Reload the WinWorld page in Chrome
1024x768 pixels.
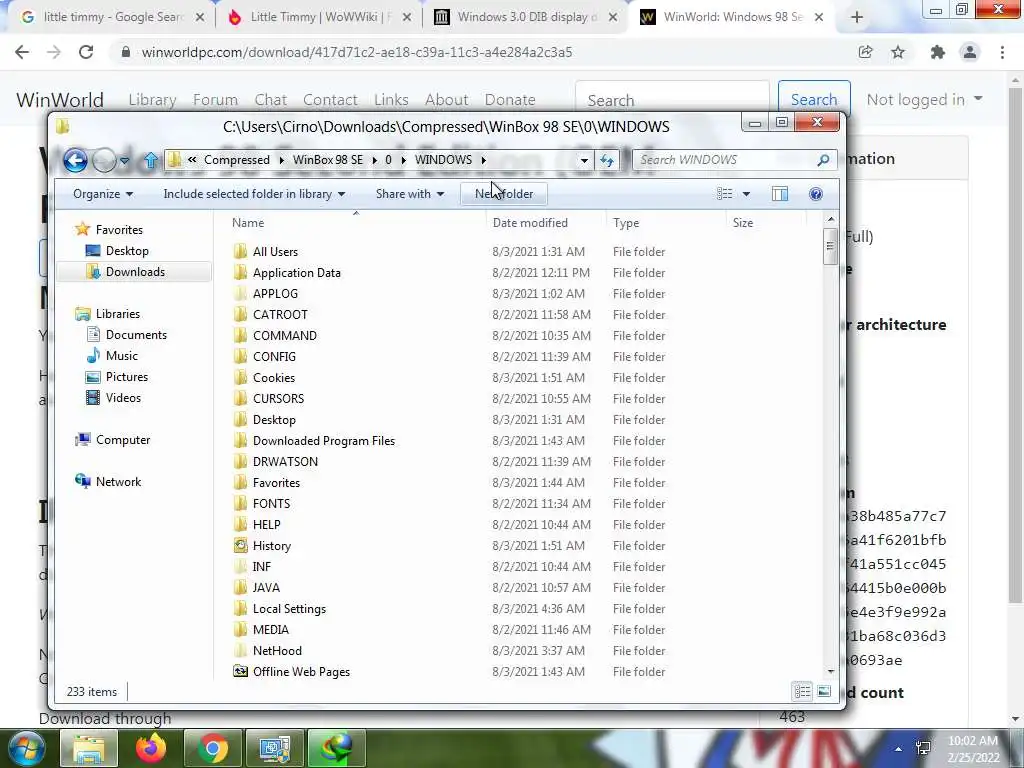(86, 52)
